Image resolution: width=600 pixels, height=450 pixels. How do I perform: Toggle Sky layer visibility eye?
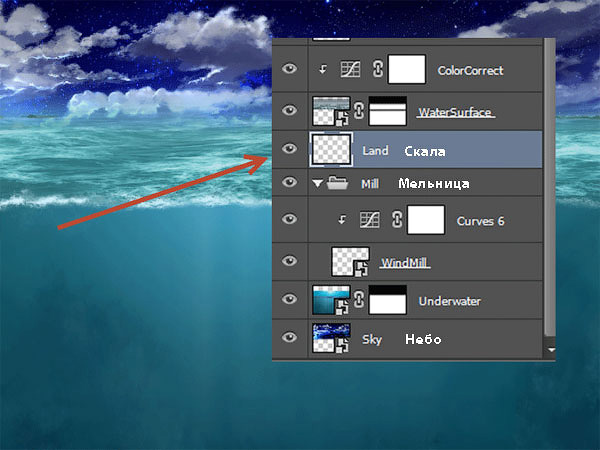pos(290,338)
